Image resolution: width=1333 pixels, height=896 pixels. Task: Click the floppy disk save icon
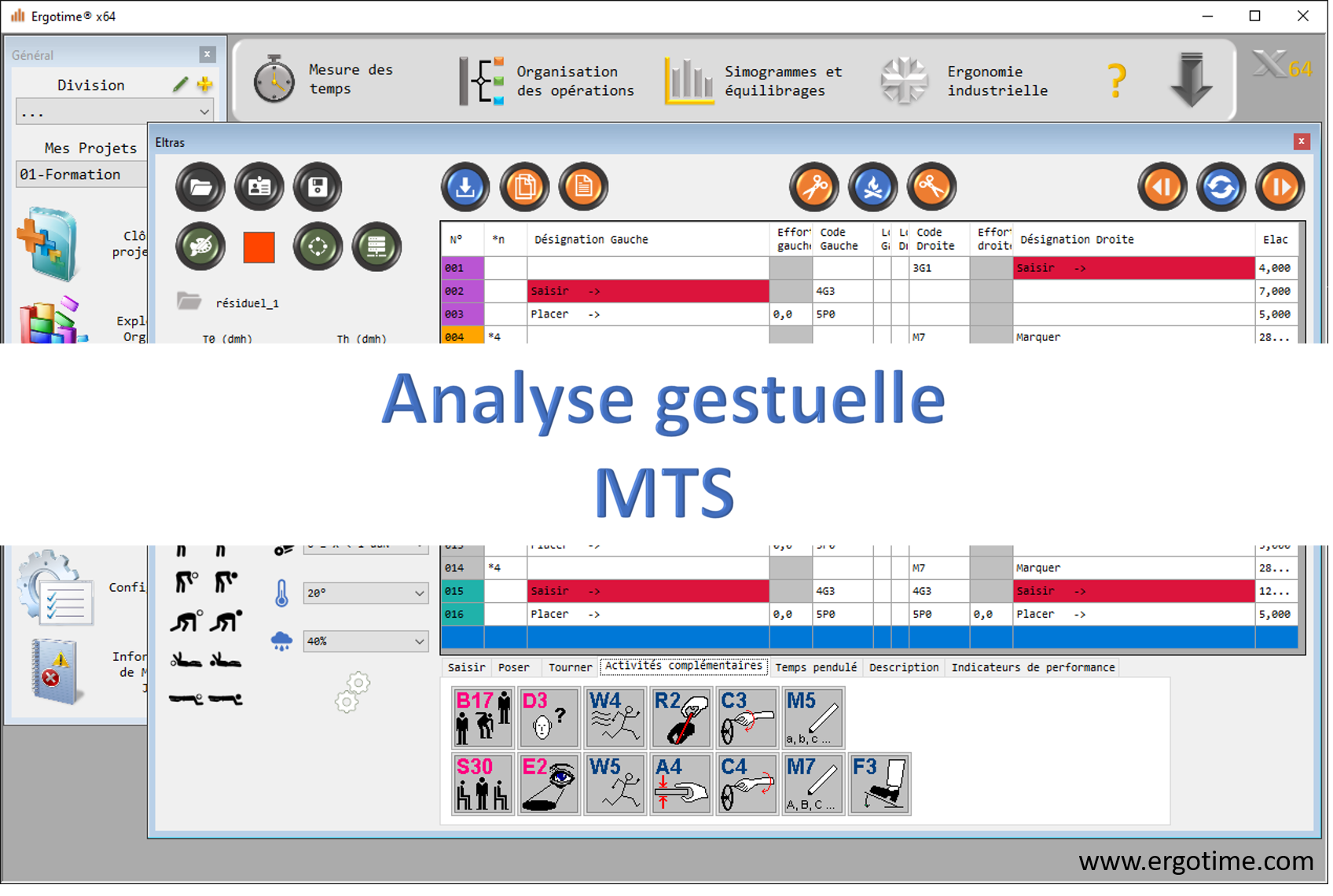click(x=318, y=188)
